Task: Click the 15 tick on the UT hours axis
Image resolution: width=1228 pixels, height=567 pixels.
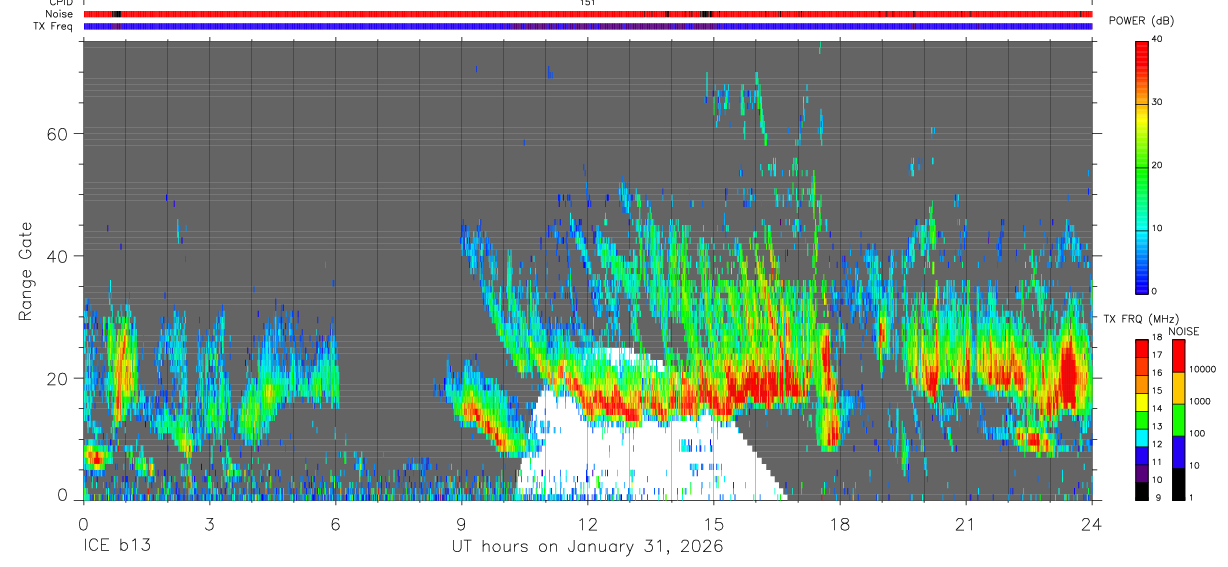Action: pos(713,523)
